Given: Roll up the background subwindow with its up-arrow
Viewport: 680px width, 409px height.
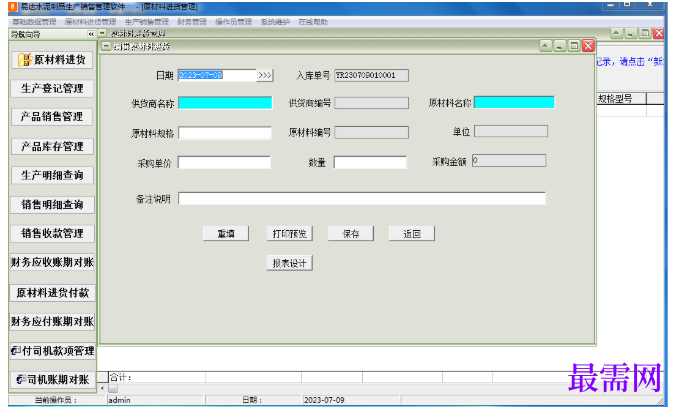Looking at the screenshot, I should pyautogui.click(x=617, y=33).
